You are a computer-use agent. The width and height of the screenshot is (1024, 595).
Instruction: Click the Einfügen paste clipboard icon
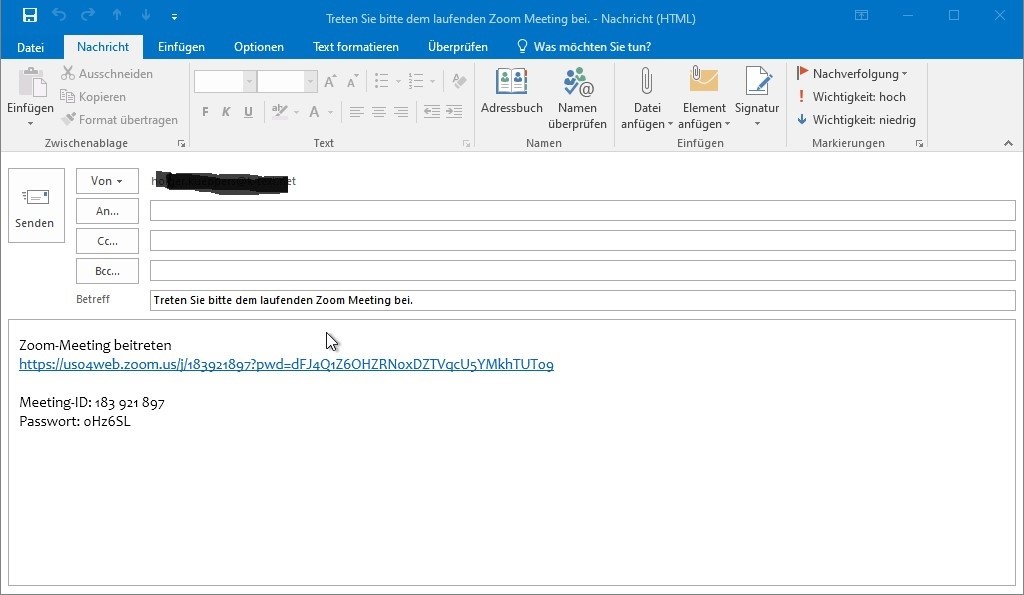pyautogui.click(x=31, y=82)
